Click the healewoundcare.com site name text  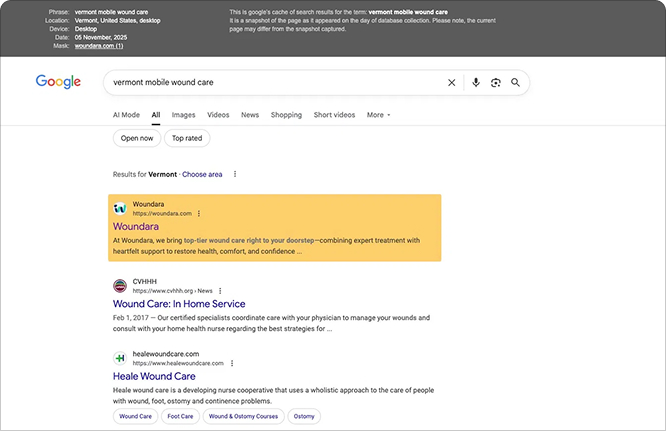pyautogui.click(x=166, y=354)
